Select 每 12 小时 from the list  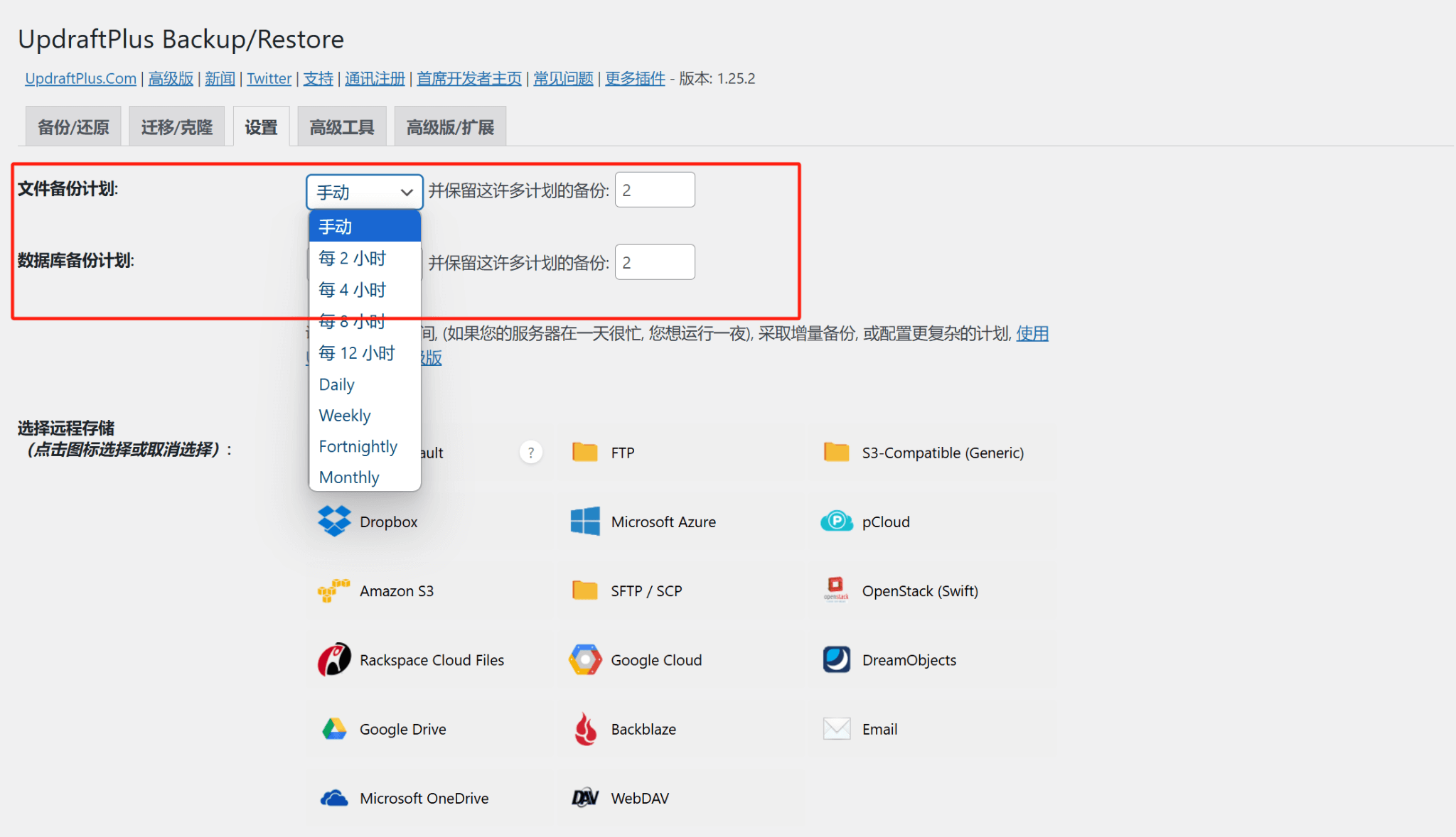pyautogui.click(x=365, y=352)
